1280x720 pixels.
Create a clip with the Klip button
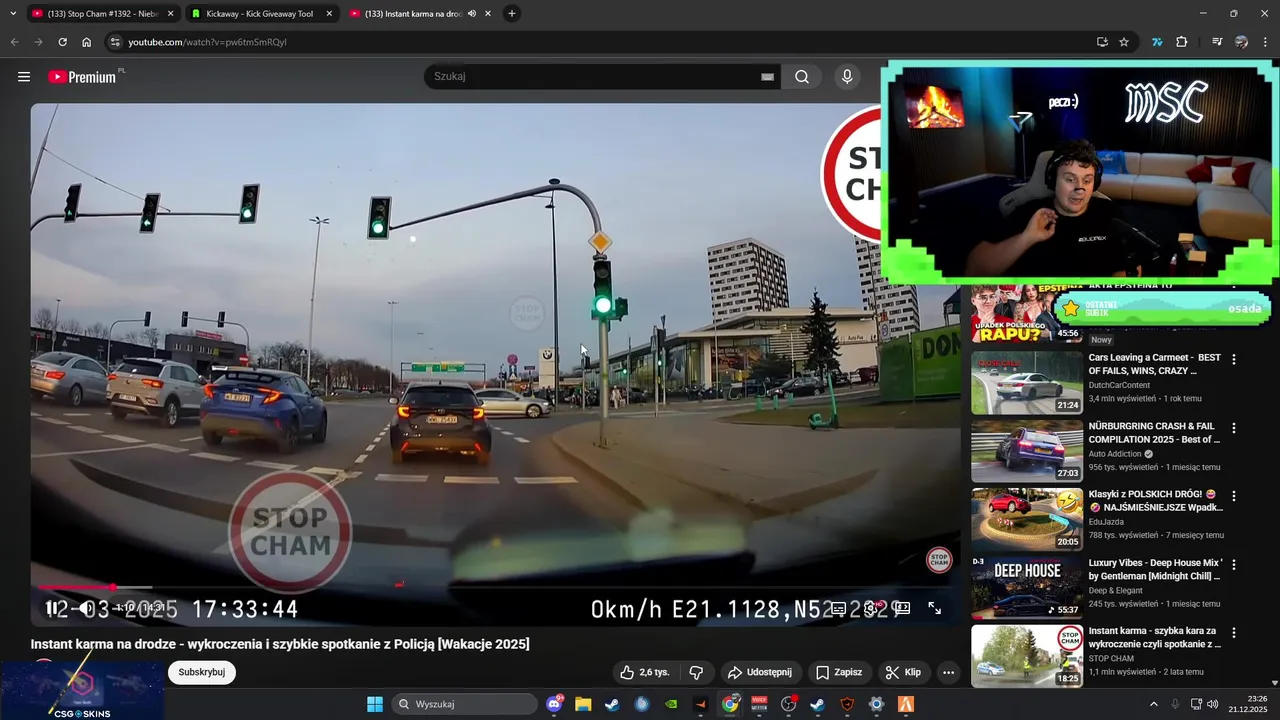click(x=903, y=673)
